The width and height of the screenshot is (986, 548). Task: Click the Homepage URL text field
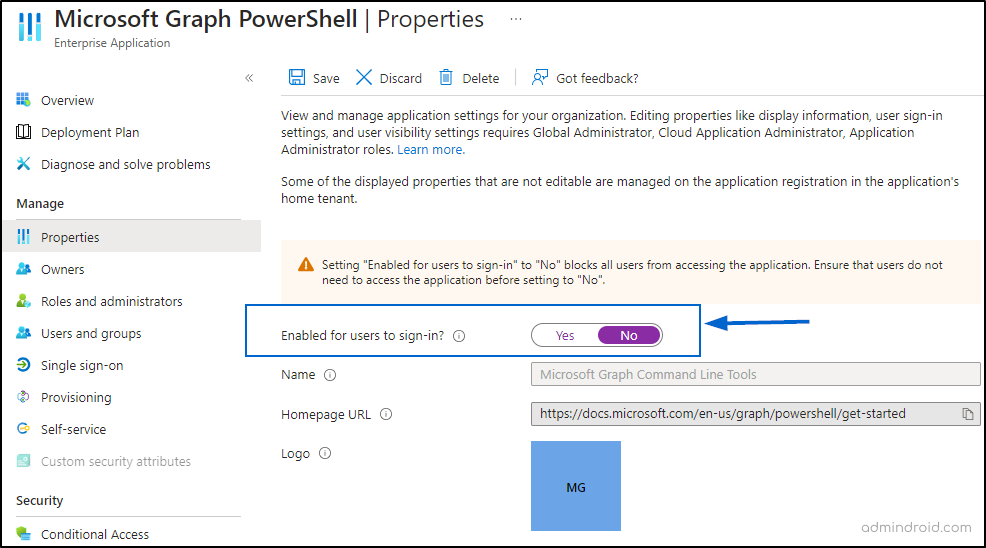click(x=755, y=414)
